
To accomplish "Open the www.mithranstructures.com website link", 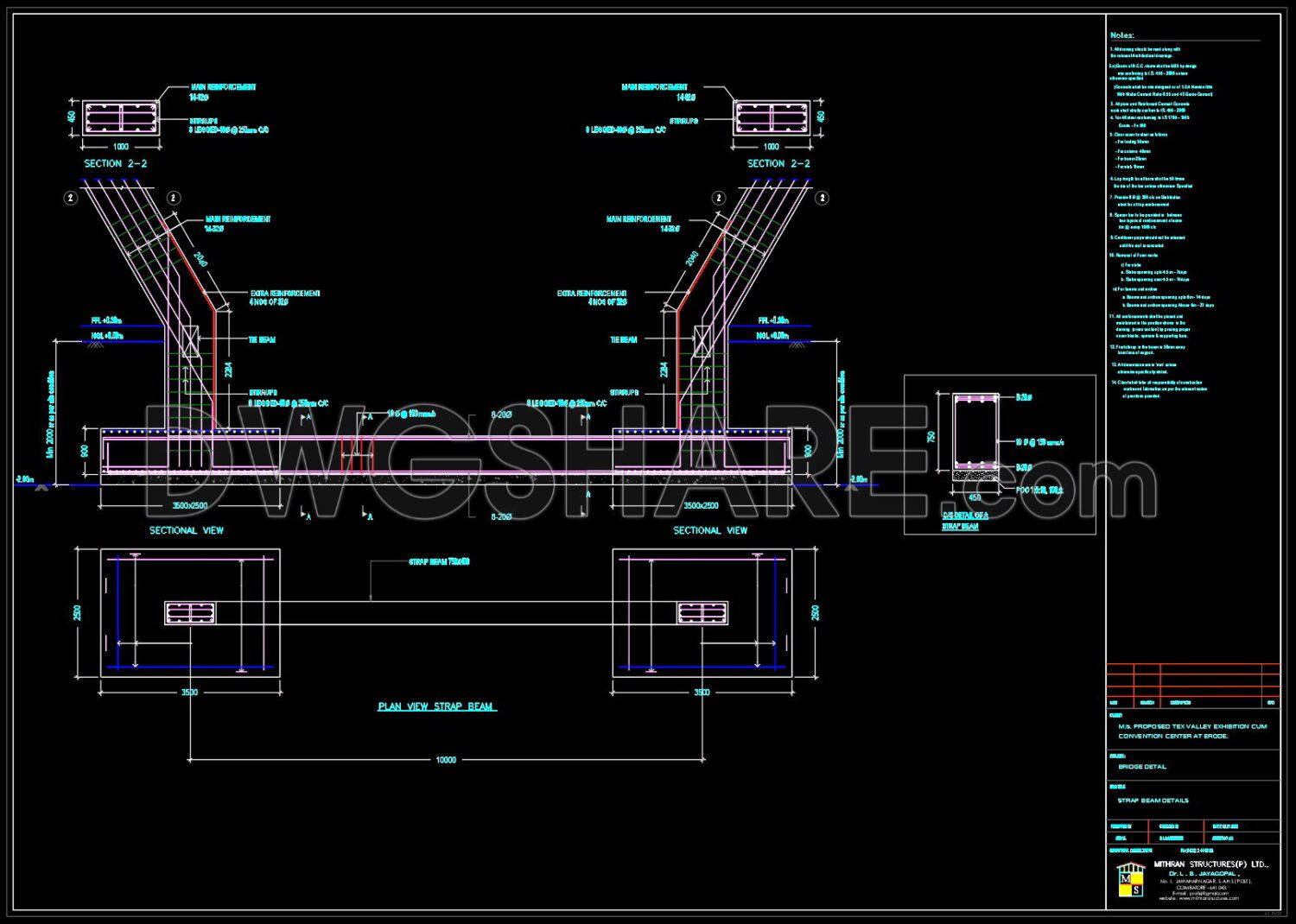I will (1210, 899).
